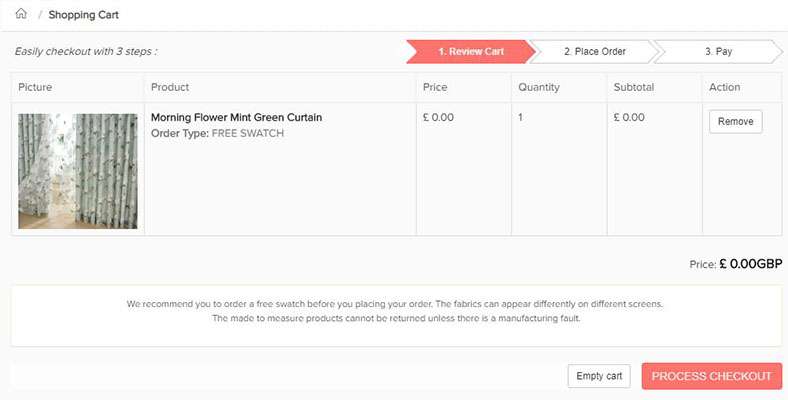Click the Subtotal column header
The width and height of the screenshot is (788, 400).
pyautogui.click(x=634, y=87)
